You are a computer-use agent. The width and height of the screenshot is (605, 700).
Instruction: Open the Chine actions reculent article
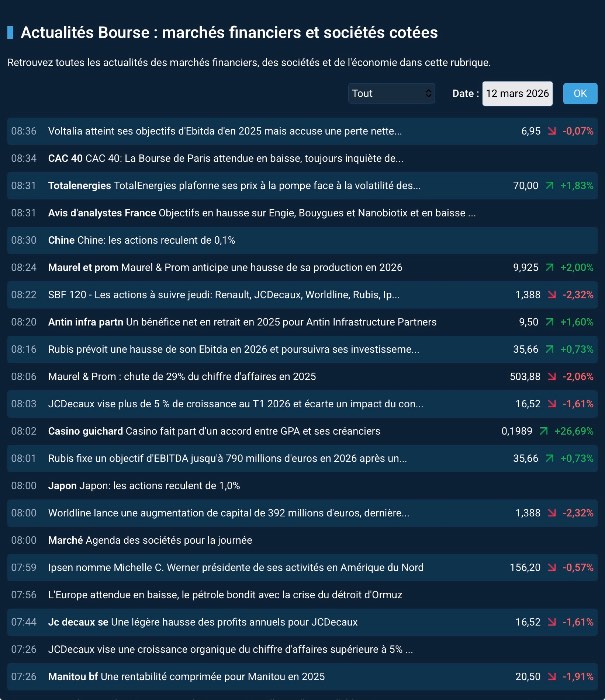[142, 240]
